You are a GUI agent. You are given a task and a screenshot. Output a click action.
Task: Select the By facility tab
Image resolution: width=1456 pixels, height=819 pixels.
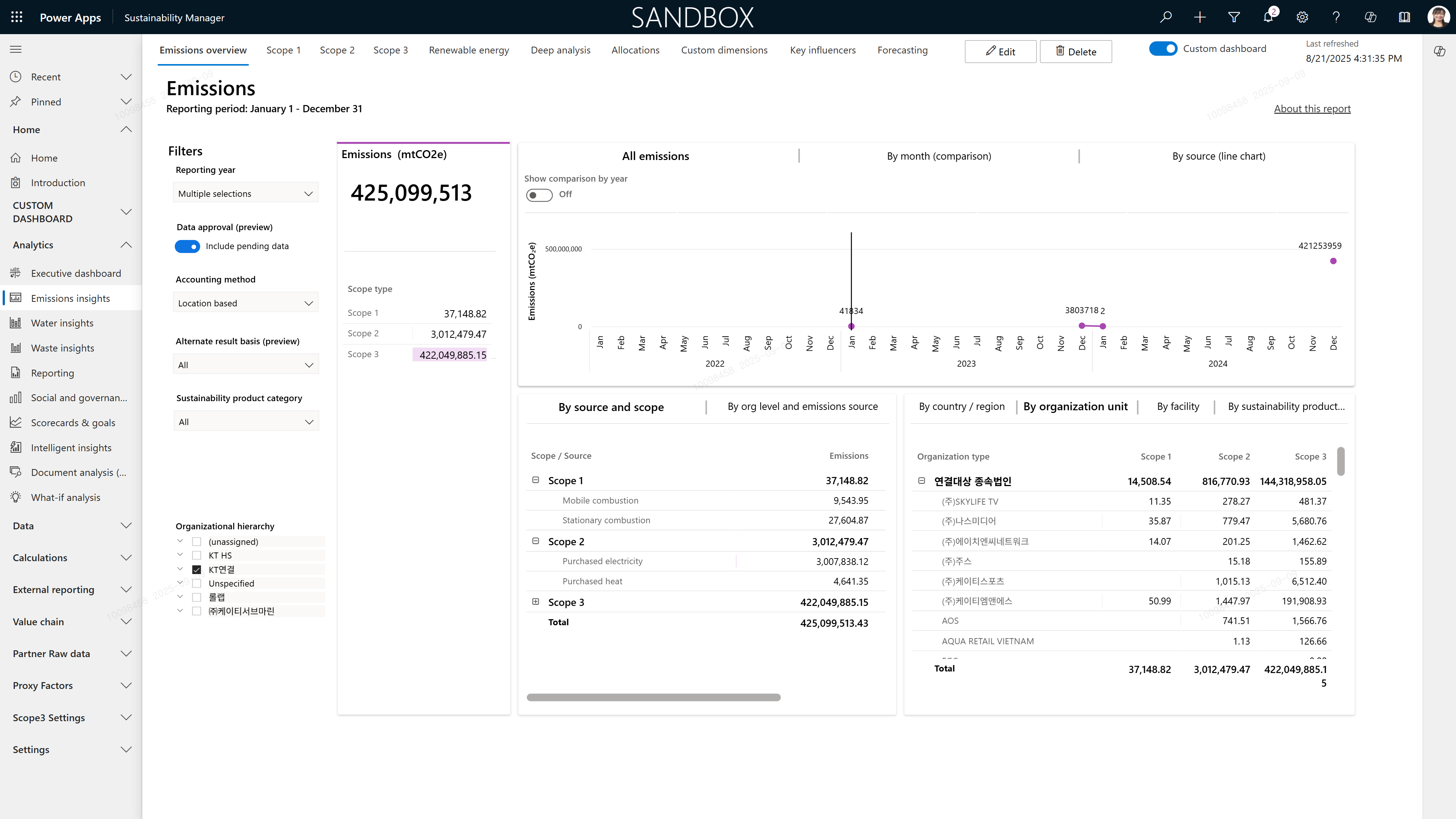1178,406
